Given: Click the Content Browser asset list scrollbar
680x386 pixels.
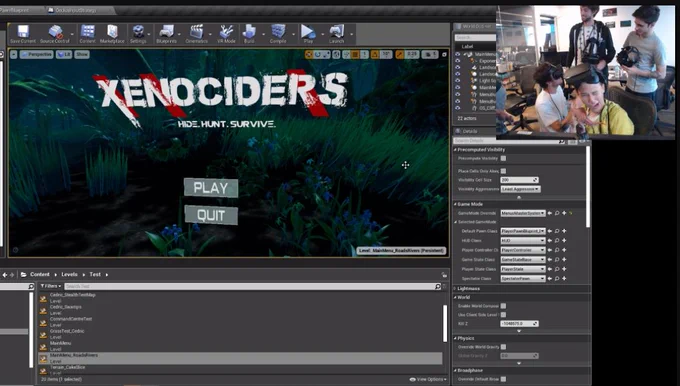Looking at the screenshot, I should (445, 324).
